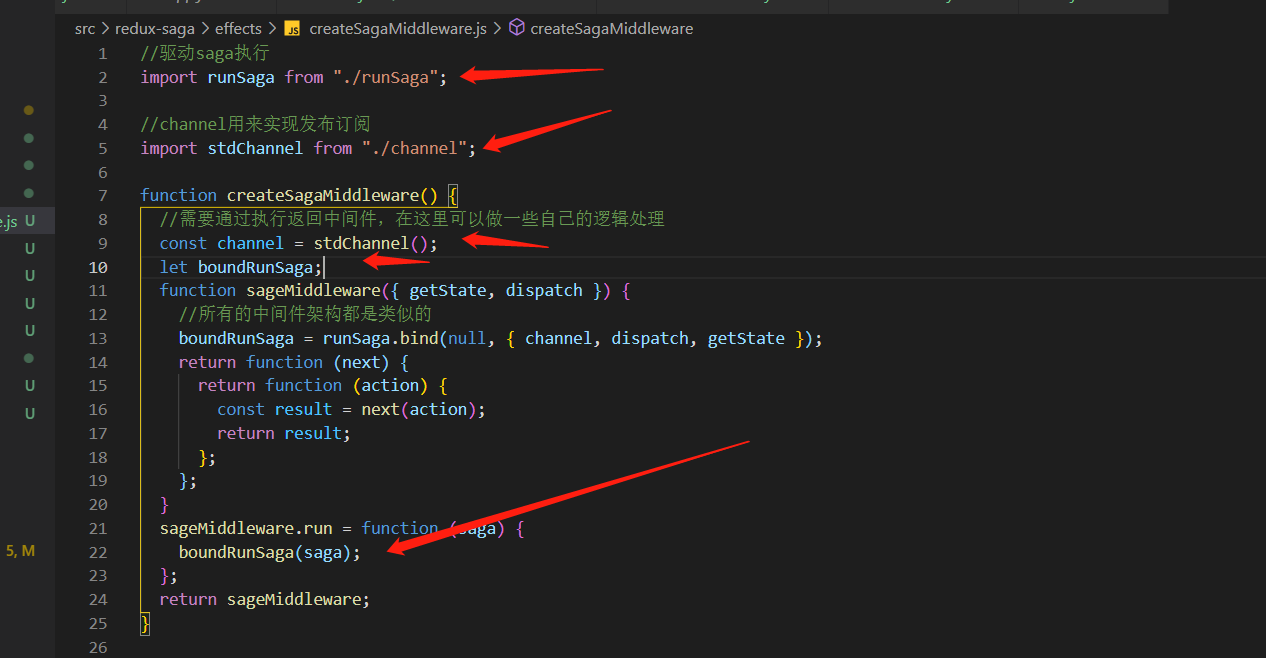This screenshot has height=658, width=1266.
Task: Open the src breadcrumb segment
Action: tap(84, 28)
